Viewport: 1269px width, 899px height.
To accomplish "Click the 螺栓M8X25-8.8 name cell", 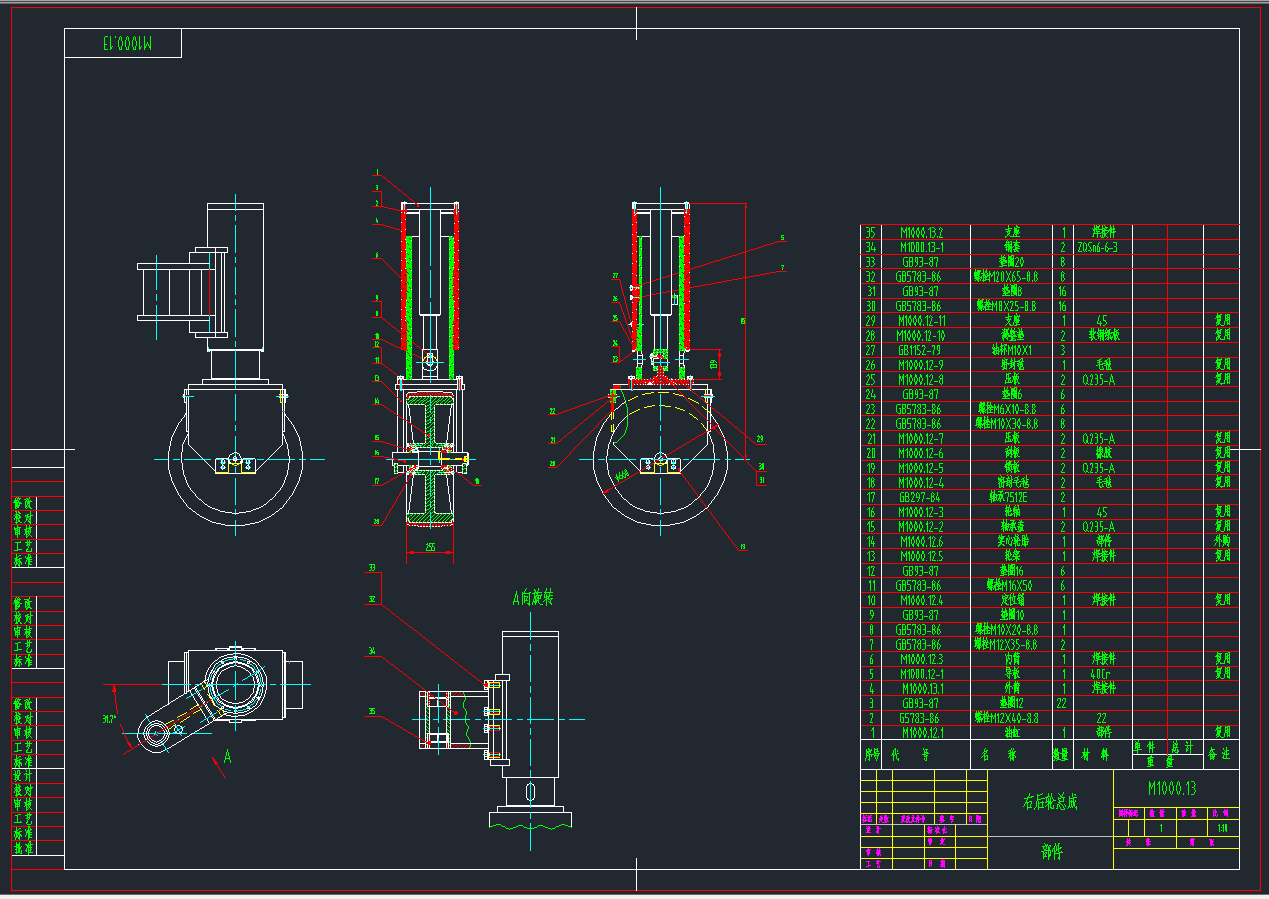I will [x=1004, y=306].
